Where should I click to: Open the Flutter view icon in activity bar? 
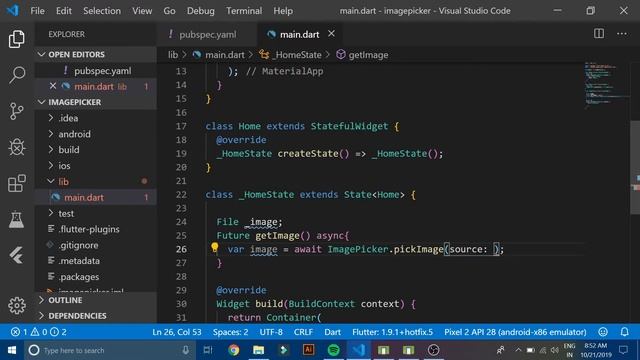pyautogui.click(x=16, y=256)
